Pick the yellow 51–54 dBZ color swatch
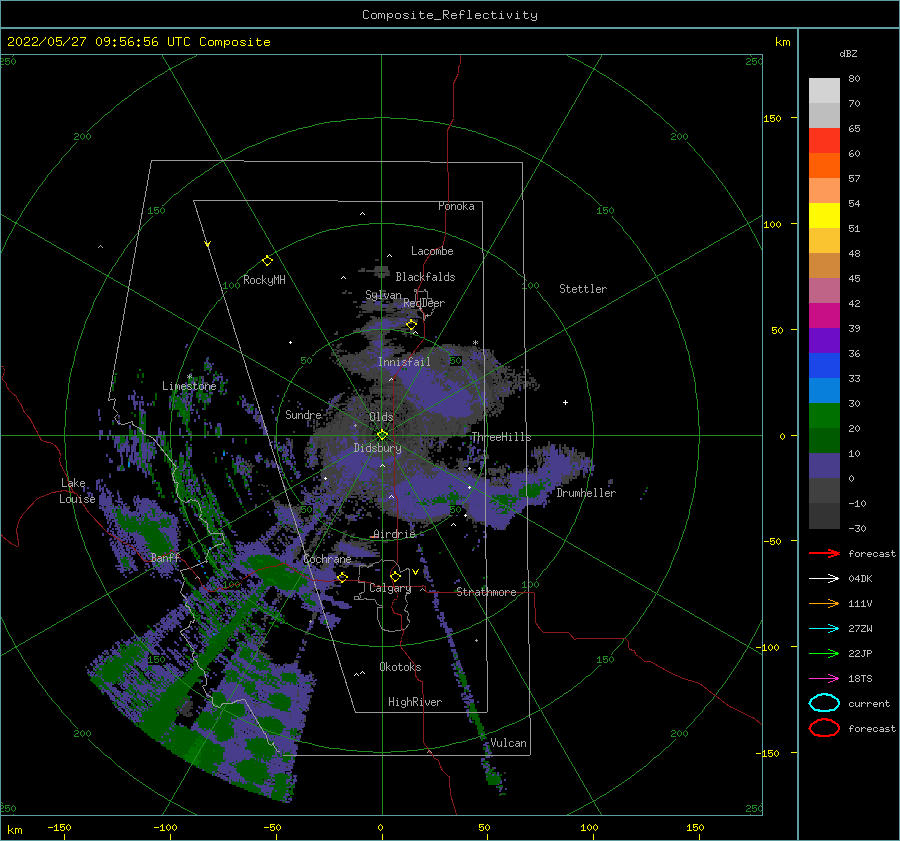Screen dimensions: 900x841 click(x=824, y=216)
